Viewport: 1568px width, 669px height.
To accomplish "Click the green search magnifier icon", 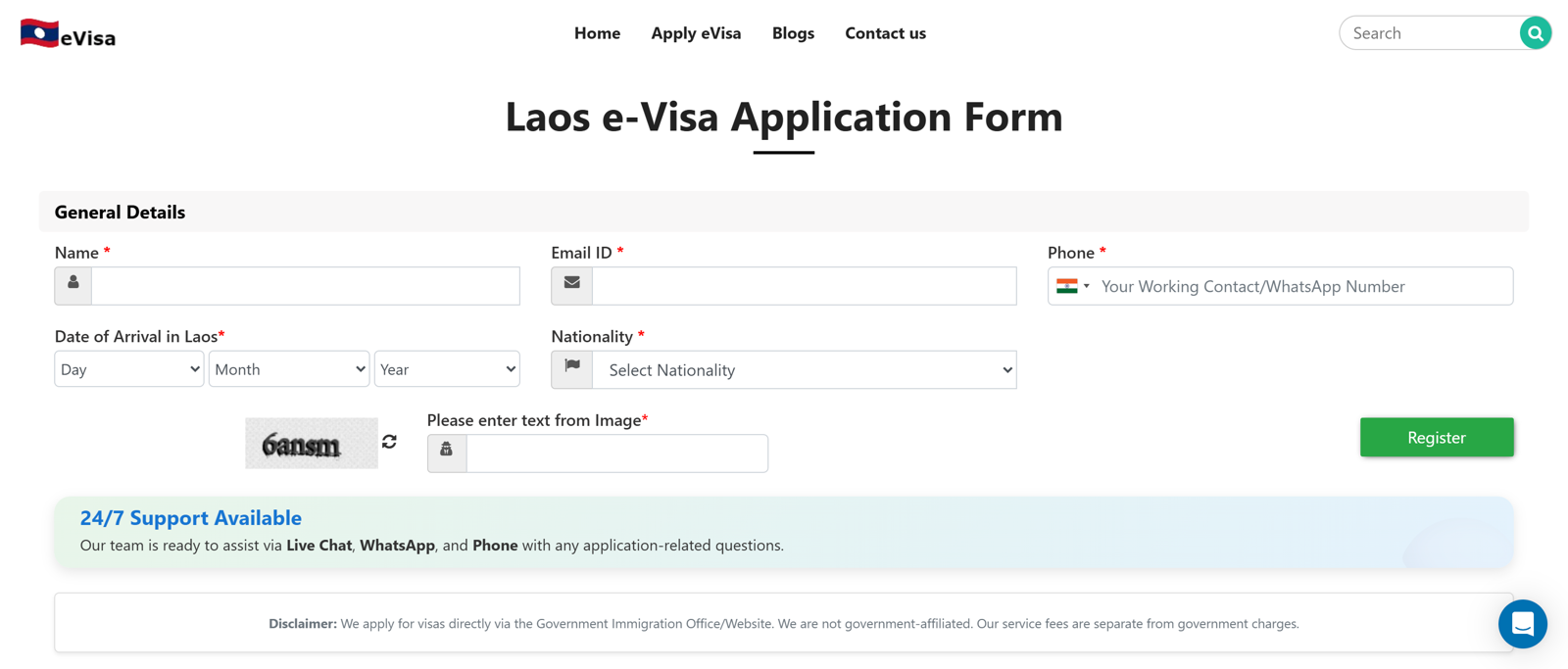I will coord(1535,33).
